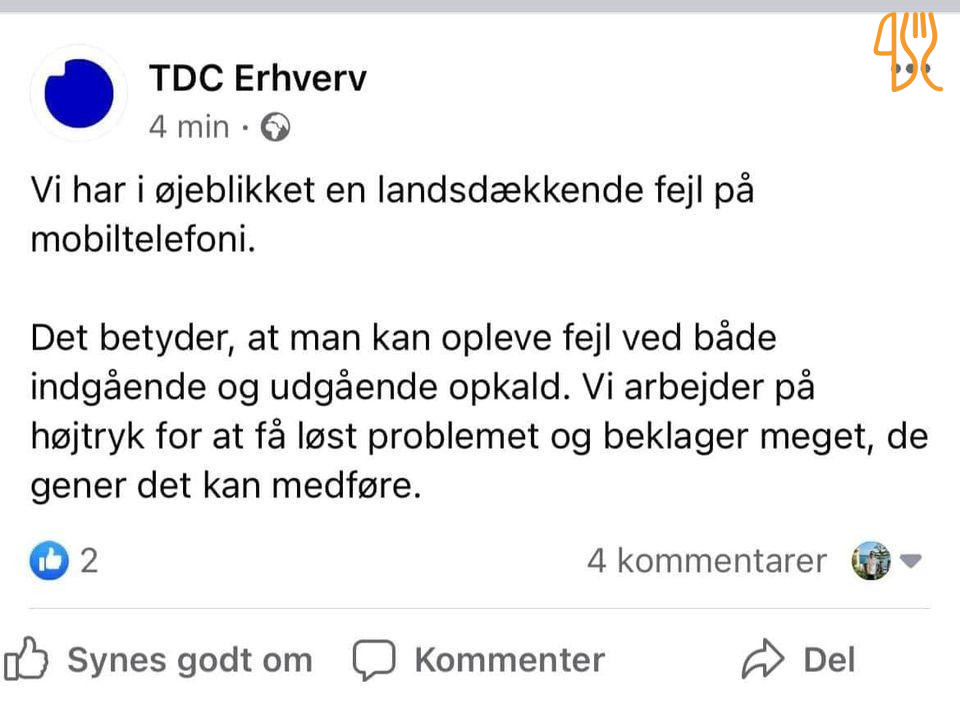
Task: Select the Kommenter button text
Action: pos(509,660)
